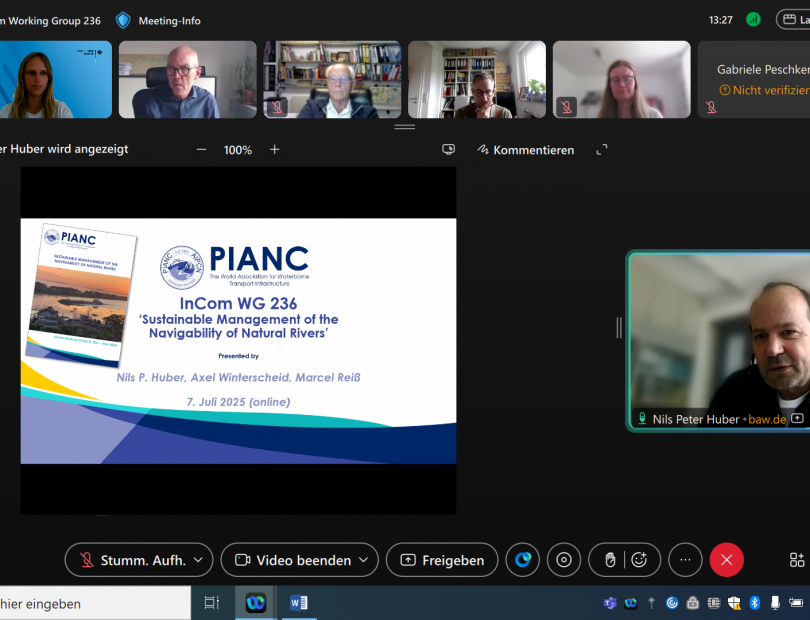Expand shared content to full screen
Screen dimensions: 810x620
(x=602, y=150)
